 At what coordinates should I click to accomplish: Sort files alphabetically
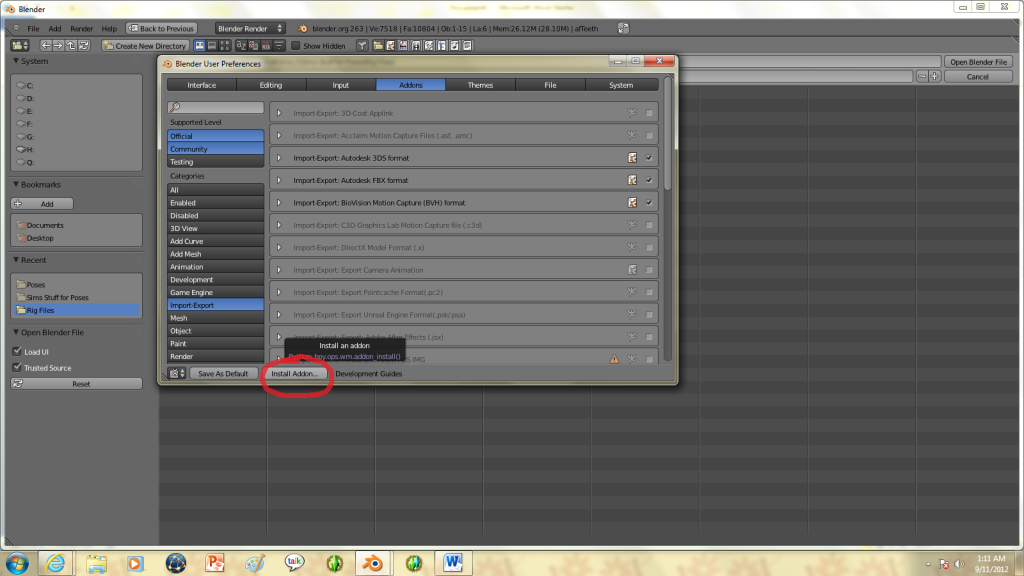pyautogui.click(x=241, y=46)
